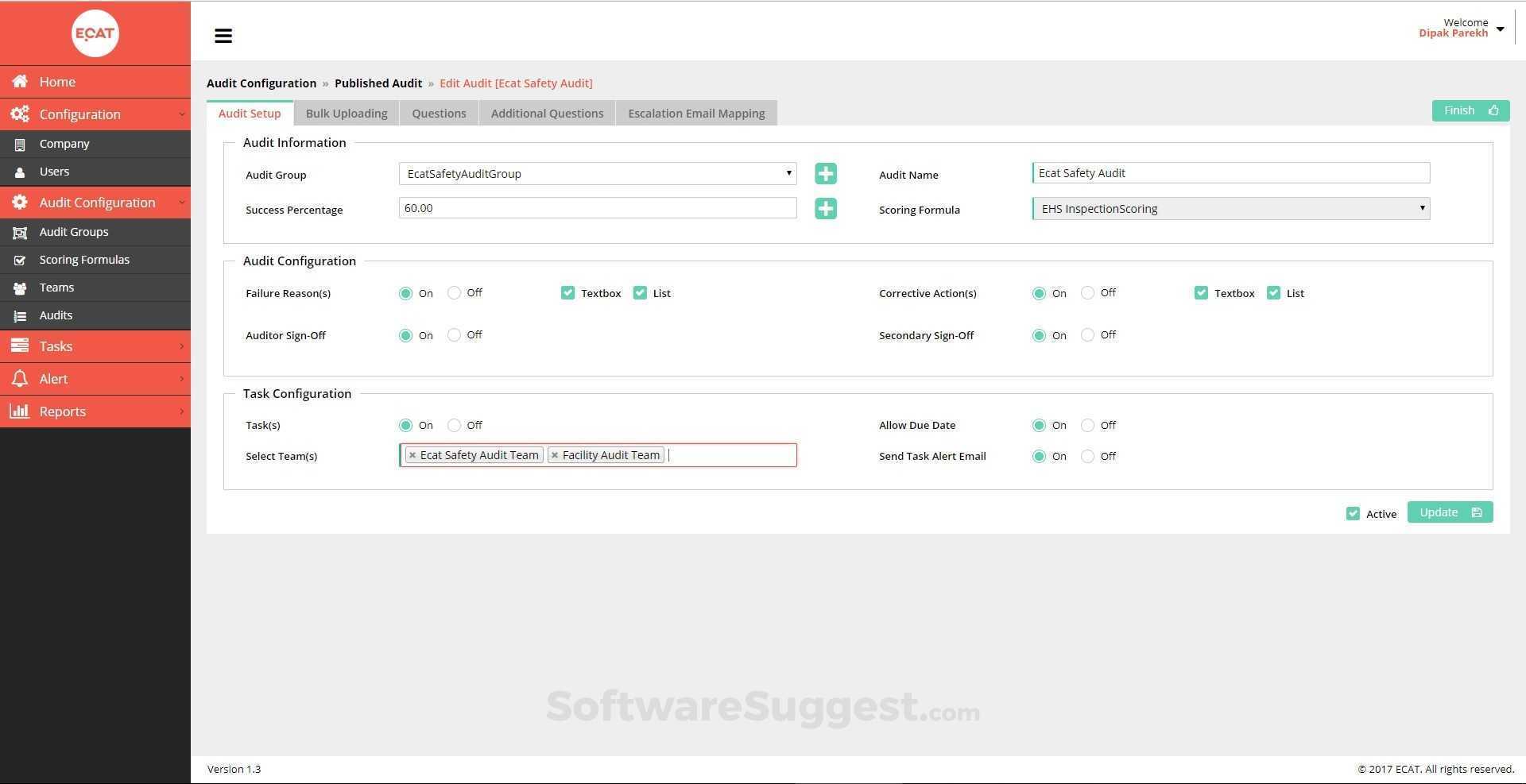Click the Audit Groups sidebar icon
The image size is (1526, 784).
click(20, 231)
